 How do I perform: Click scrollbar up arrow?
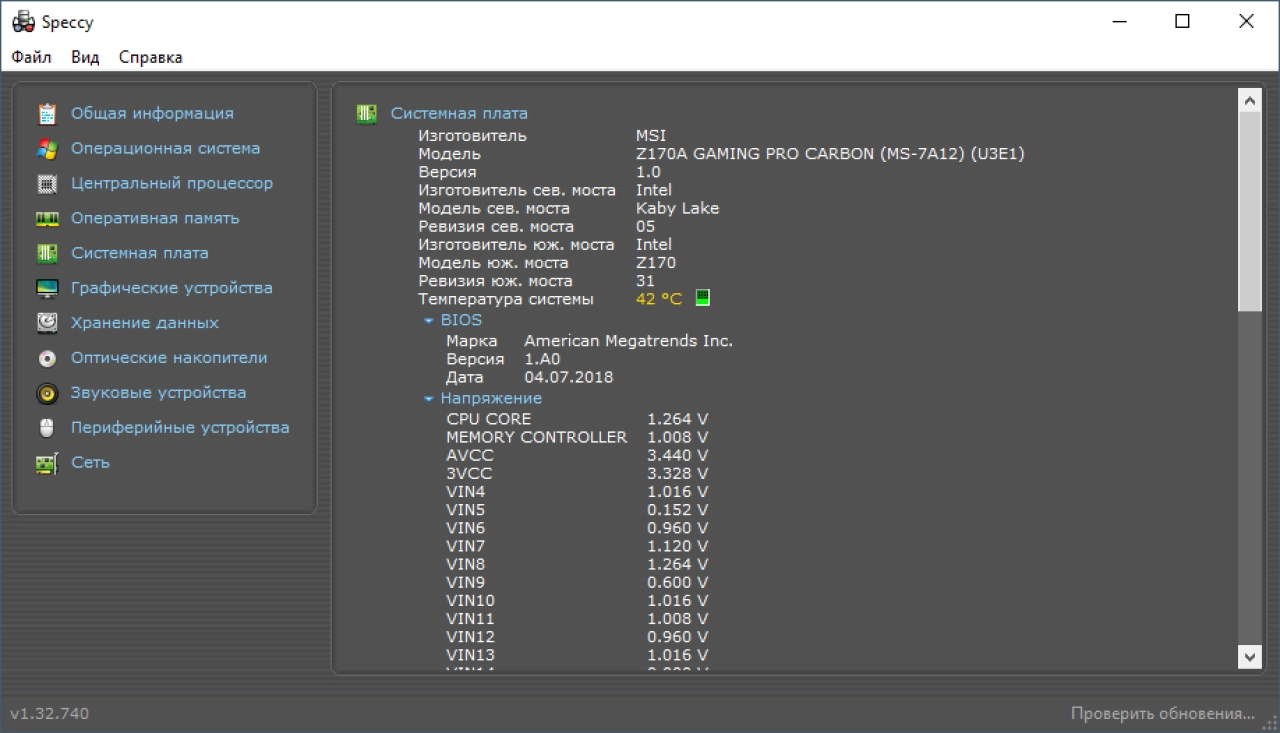(1250, 100)
